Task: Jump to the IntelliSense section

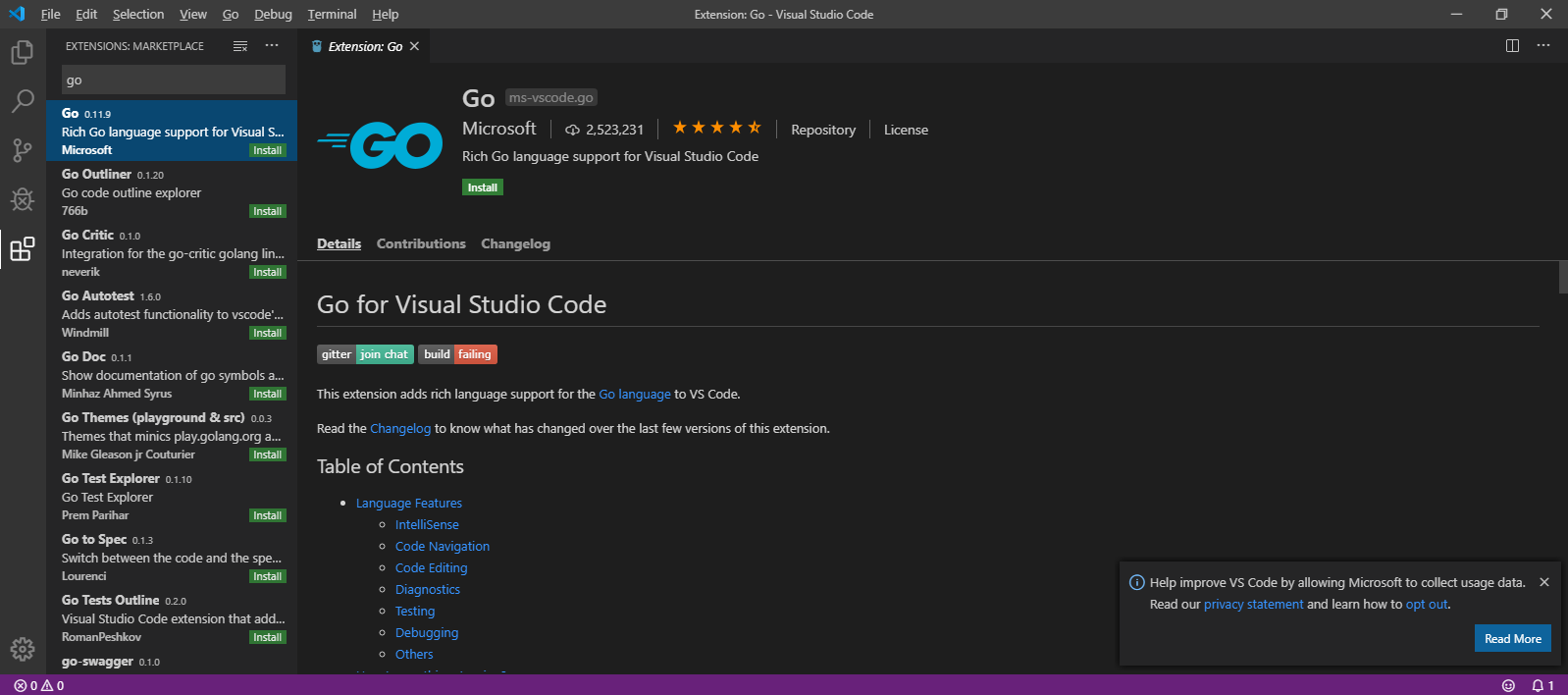Action: pos(427,524)
